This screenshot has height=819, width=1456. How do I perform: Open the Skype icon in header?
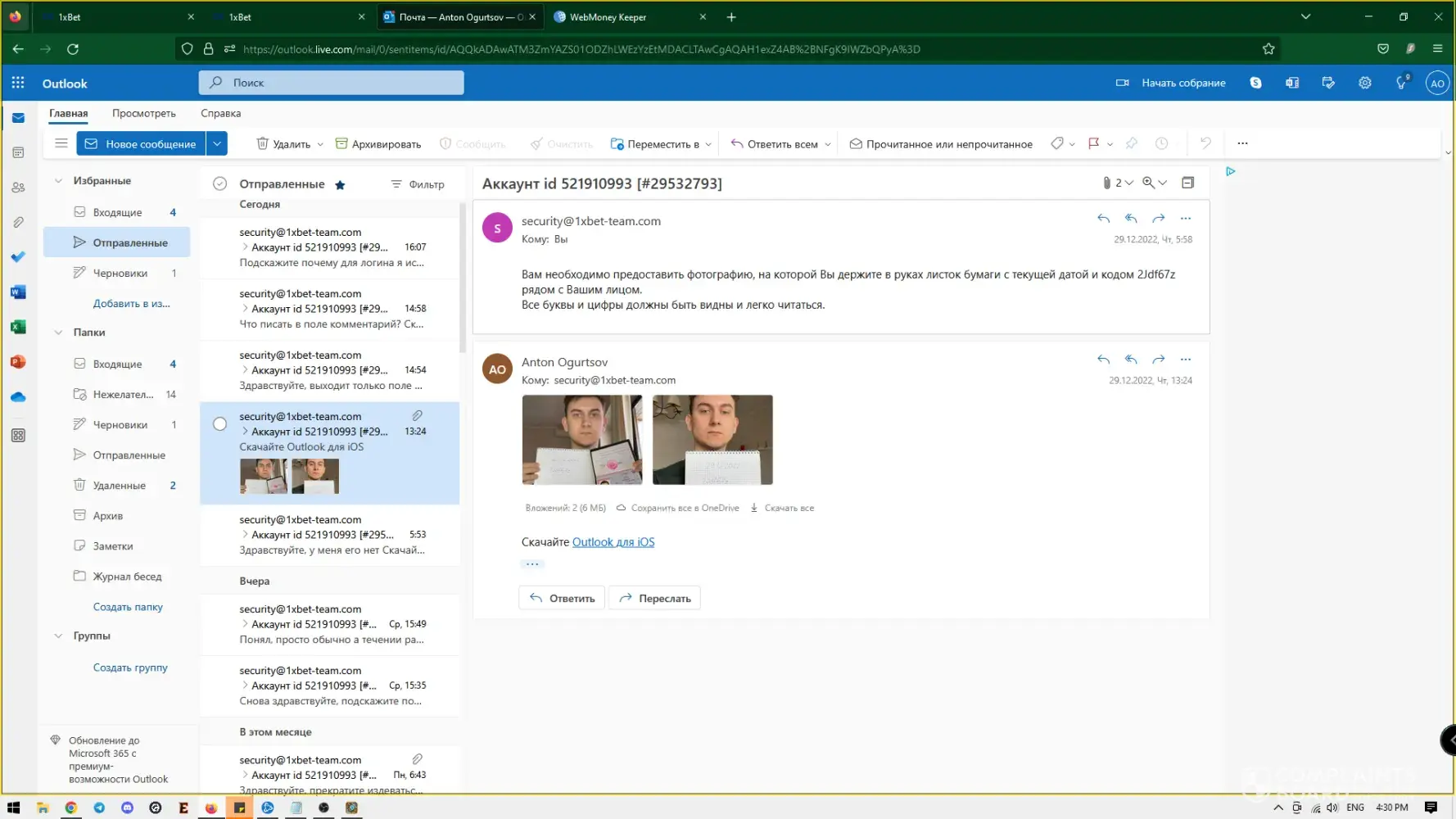tap(1255, 83)
